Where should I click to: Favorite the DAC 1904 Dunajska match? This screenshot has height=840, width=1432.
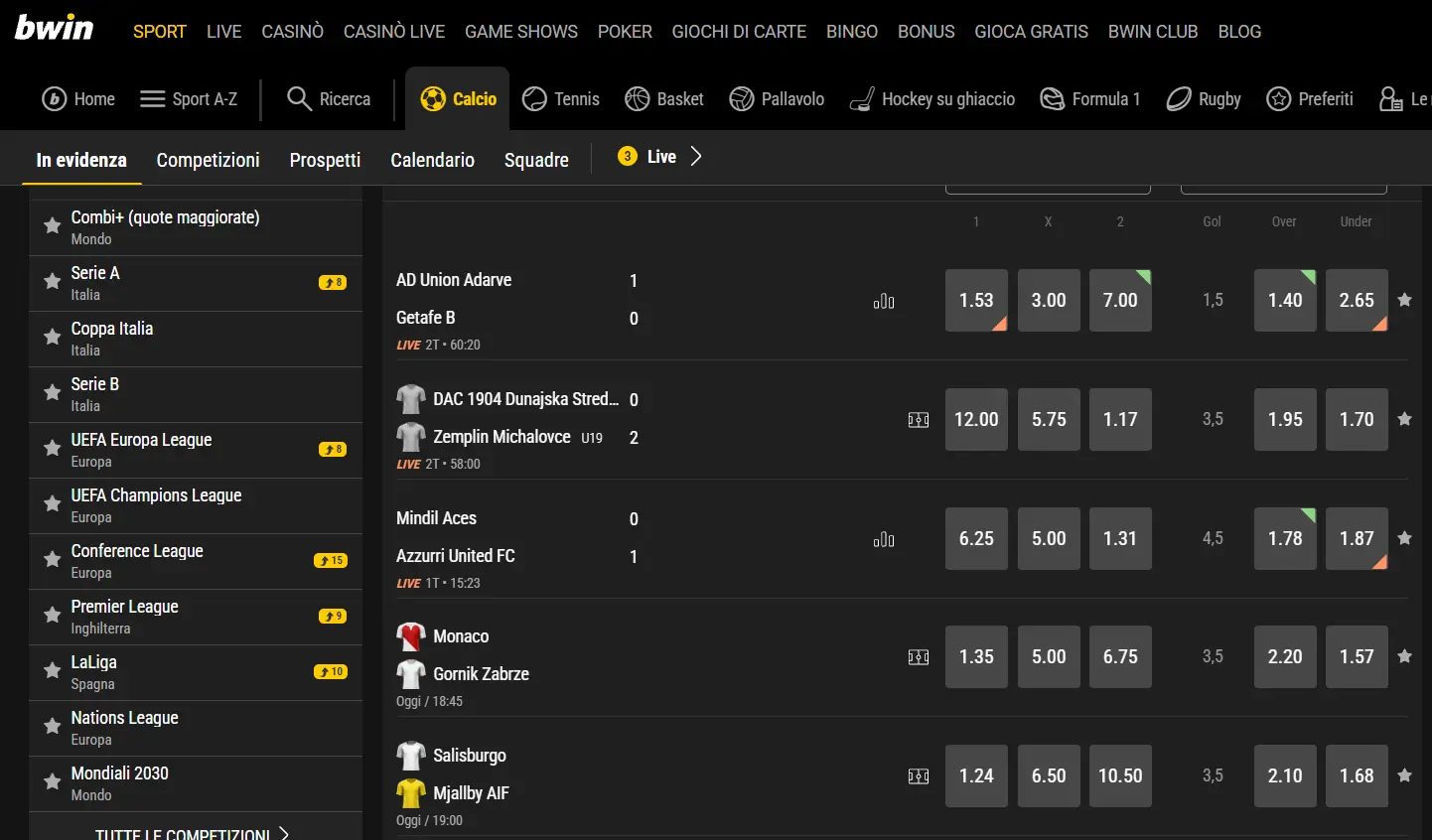tap(1404, 419)
